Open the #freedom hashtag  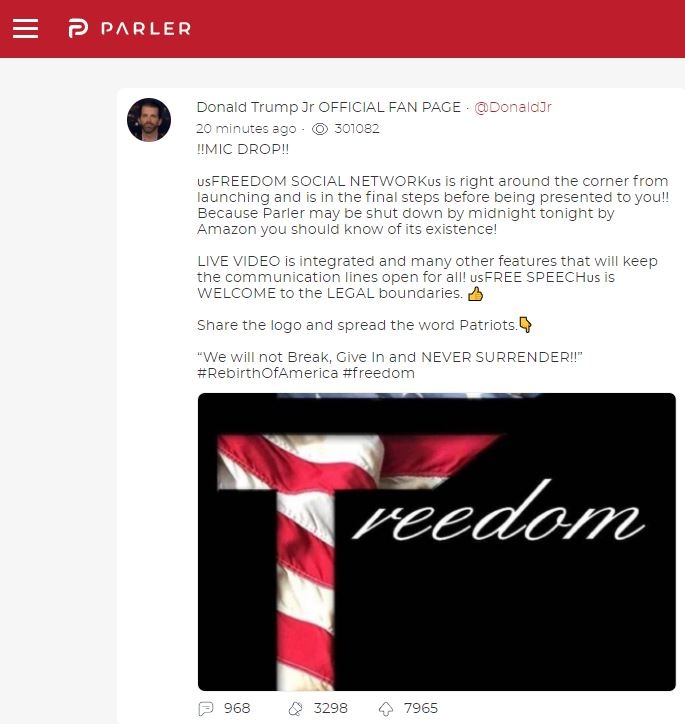[x=379, y=373]
